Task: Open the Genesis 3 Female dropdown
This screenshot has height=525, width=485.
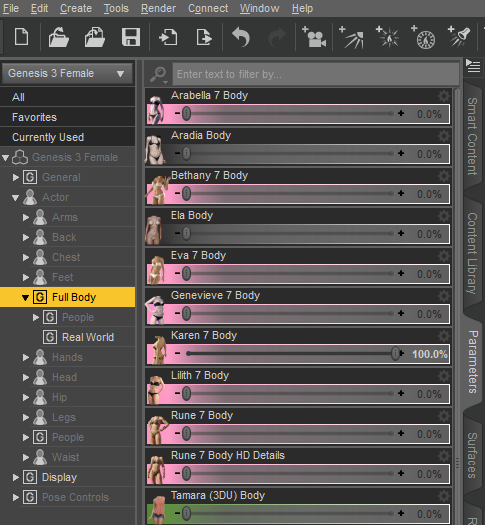Action: [67, 73]
